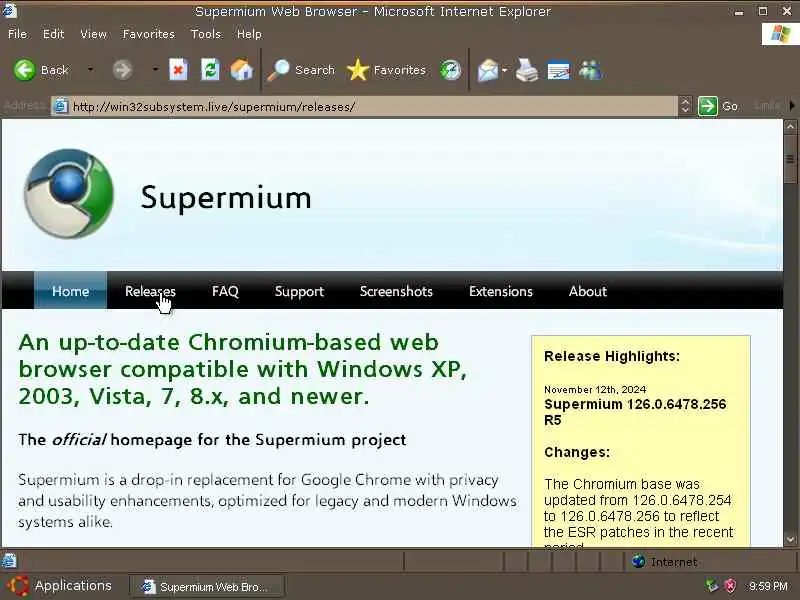Open the Help menu
This screenshot has width=800, height=600.
coord(249,34)
